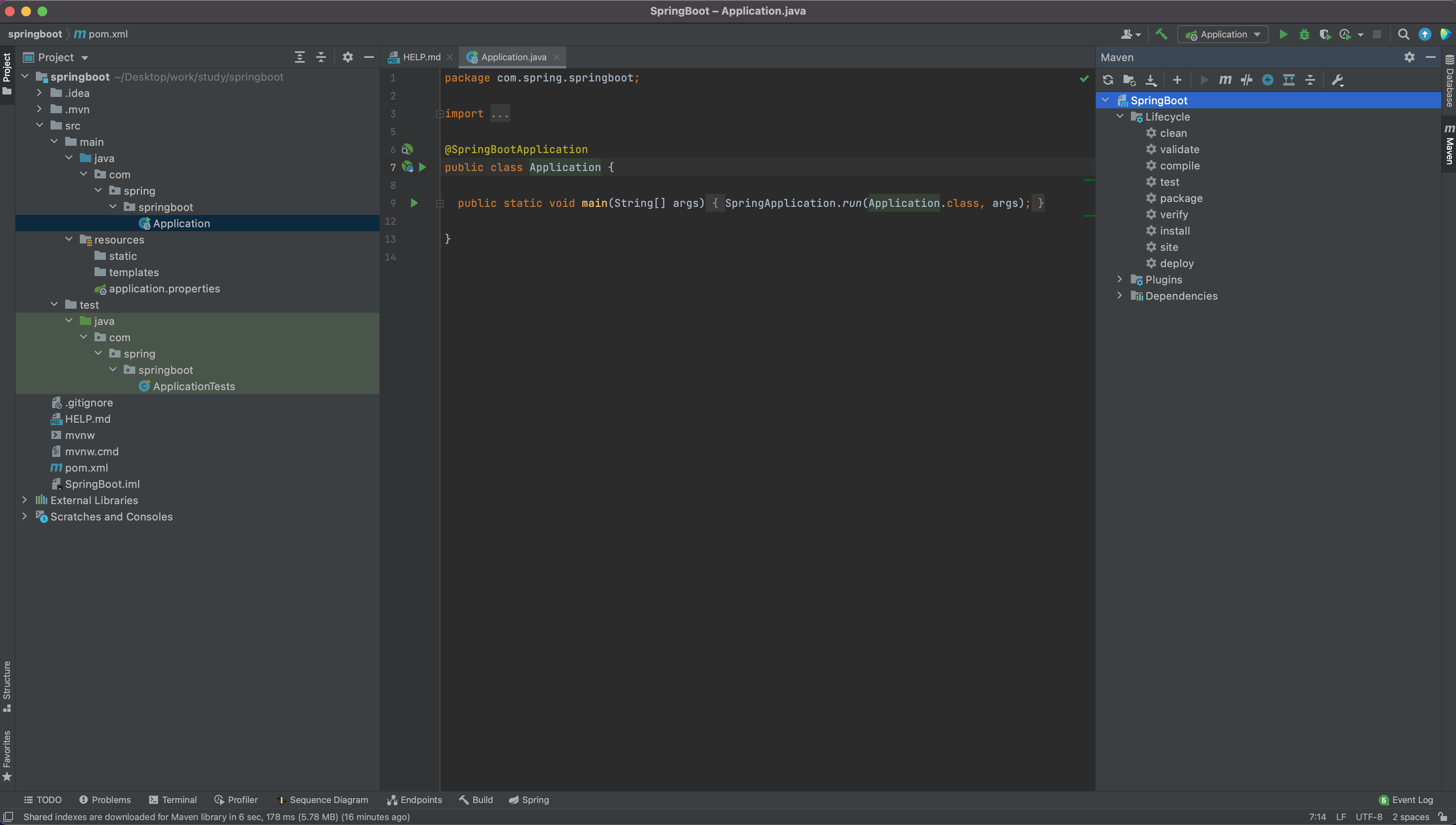1456x825 pixels.
Task: Click the Search Everywhere magnifier icon
Action: 1403,34
